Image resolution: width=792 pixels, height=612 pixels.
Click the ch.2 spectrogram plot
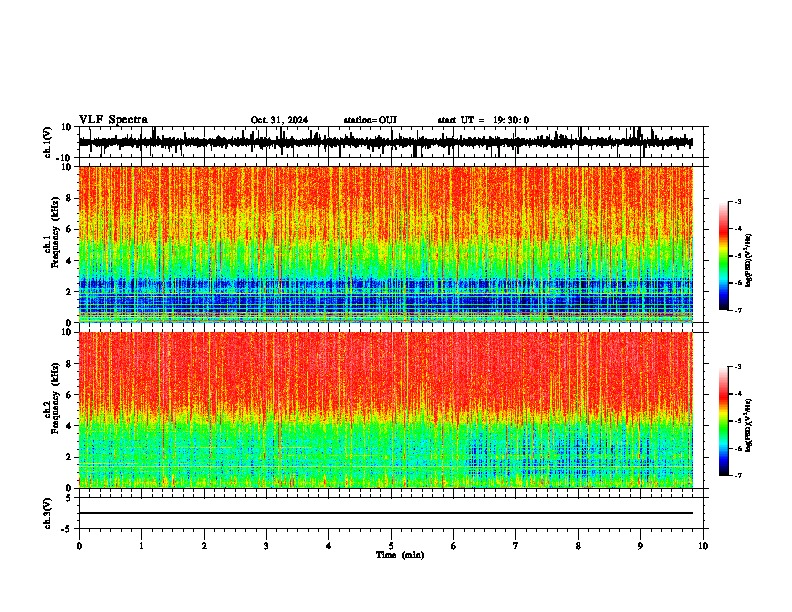point(385,410)
